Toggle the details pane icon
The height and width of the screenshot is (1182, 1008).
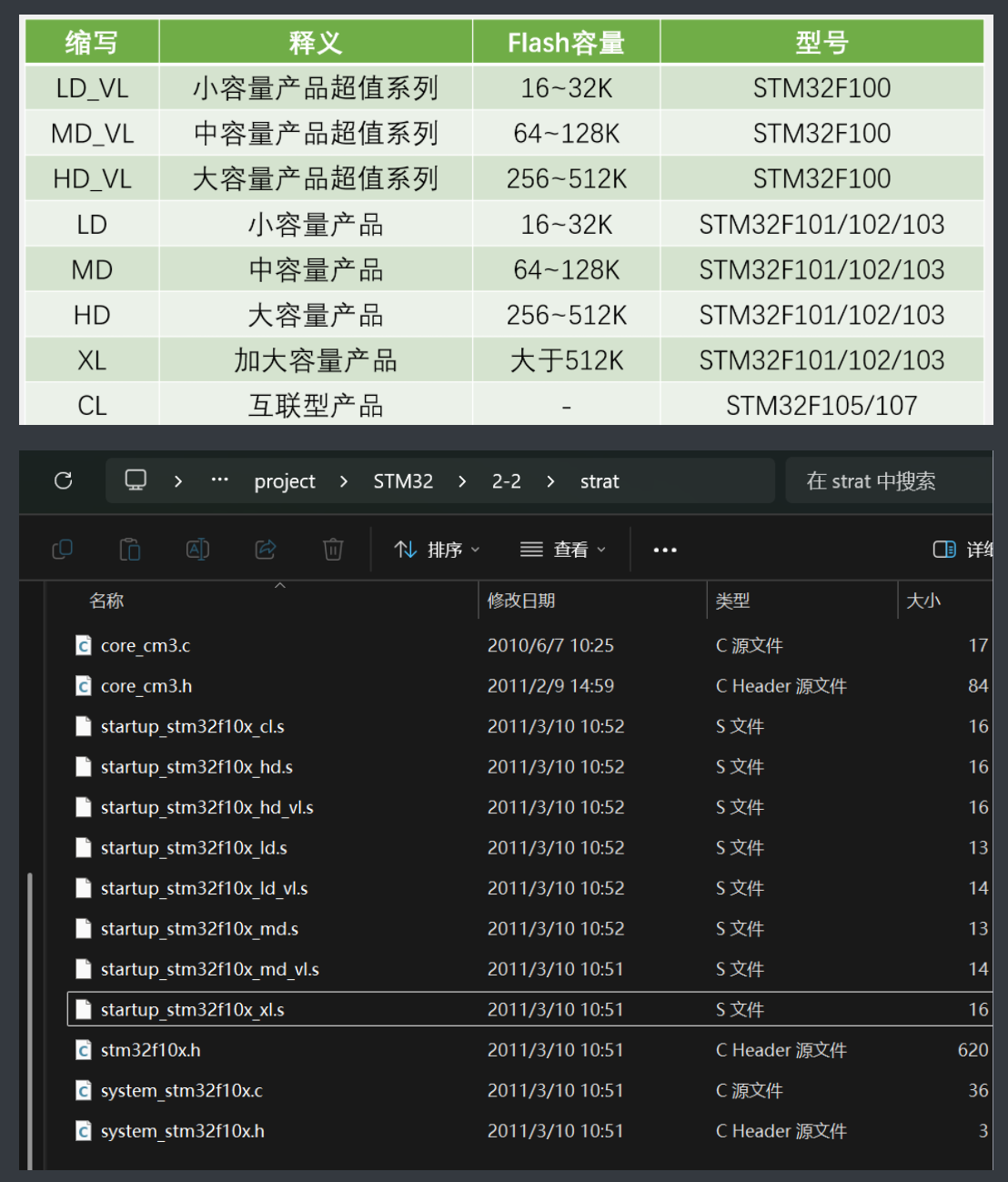(944, 550)
